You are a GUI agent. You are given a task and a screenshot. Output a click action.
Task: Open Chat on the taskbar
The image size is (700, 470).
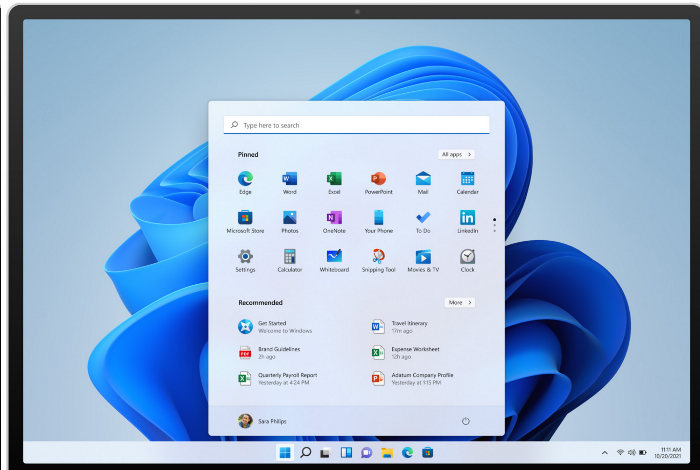pyautogui.click(x=367, y=453)
